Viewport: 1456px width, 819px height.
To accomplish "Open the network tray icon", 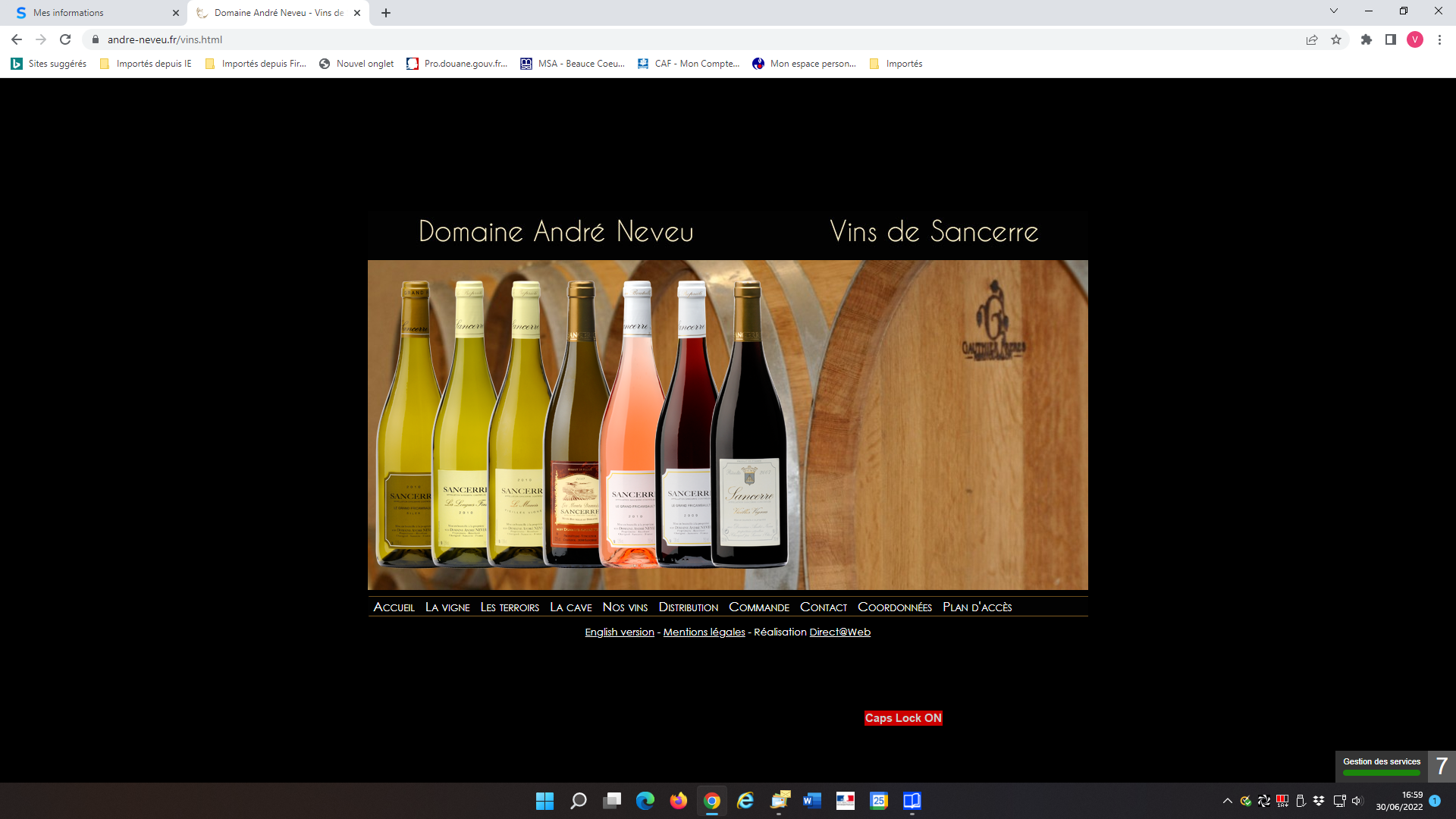I will [1339, 801].
